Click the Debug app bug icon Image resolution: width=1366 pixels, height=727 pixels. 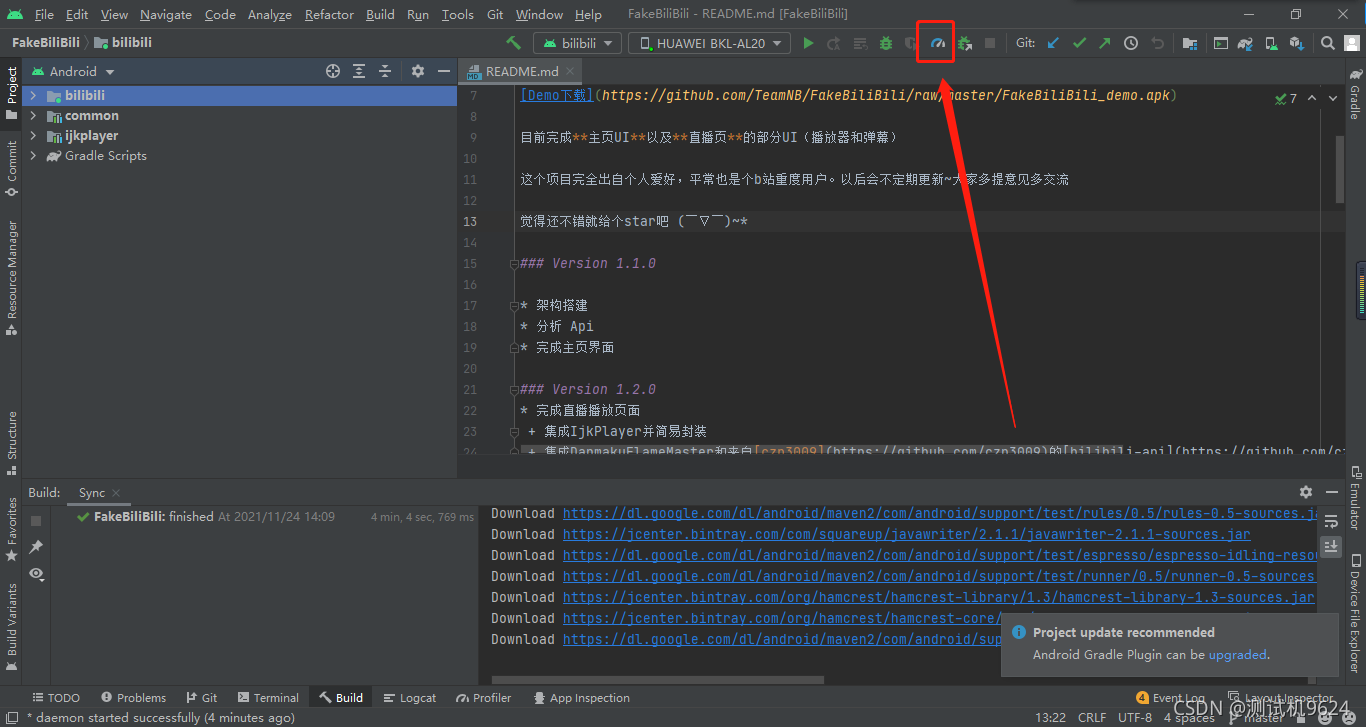886,43
